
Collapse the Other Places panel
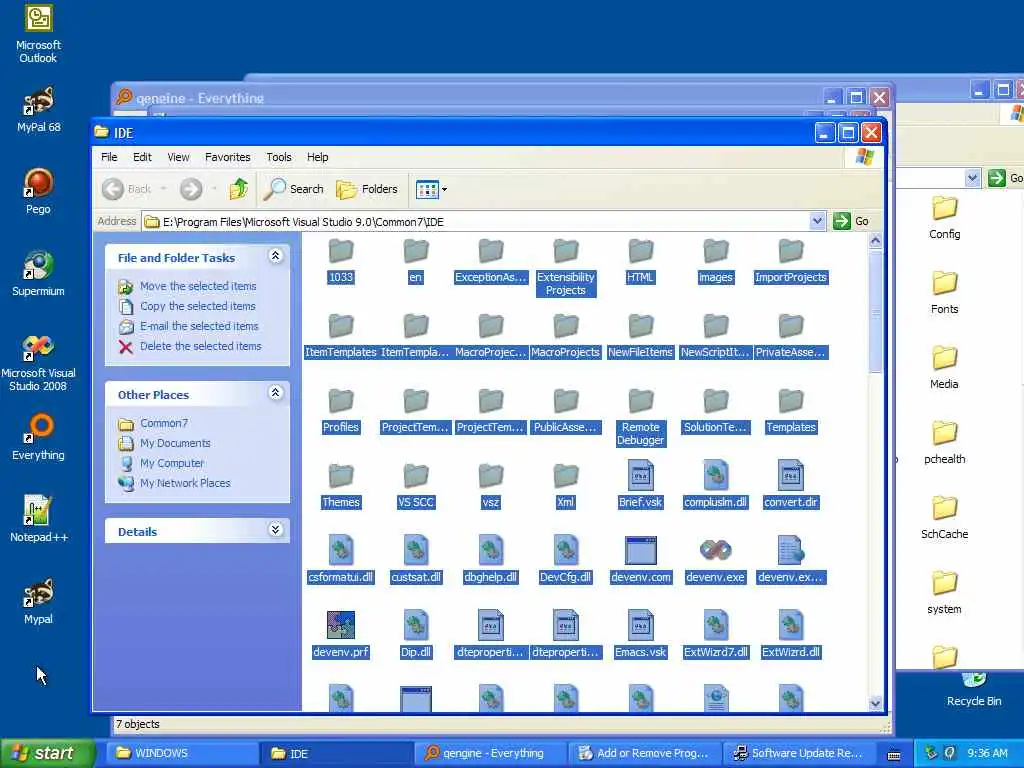tap(276, 392)
